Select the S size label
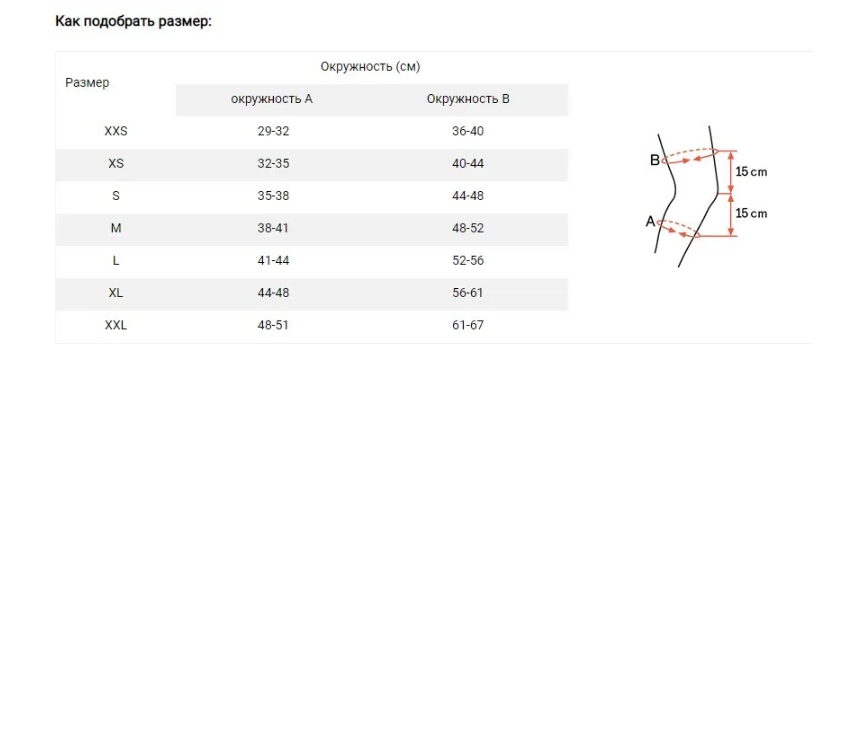The height and width of the screenshot is (729, 852). (116, 196)
